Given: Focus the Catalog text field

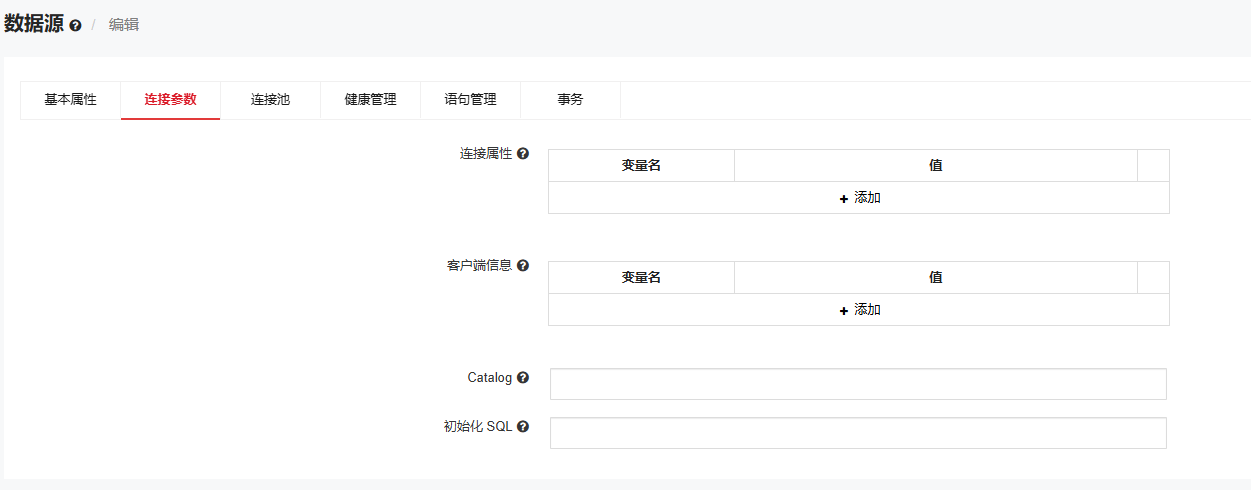Looking at the screenshot, I should [x=858, y=384].
